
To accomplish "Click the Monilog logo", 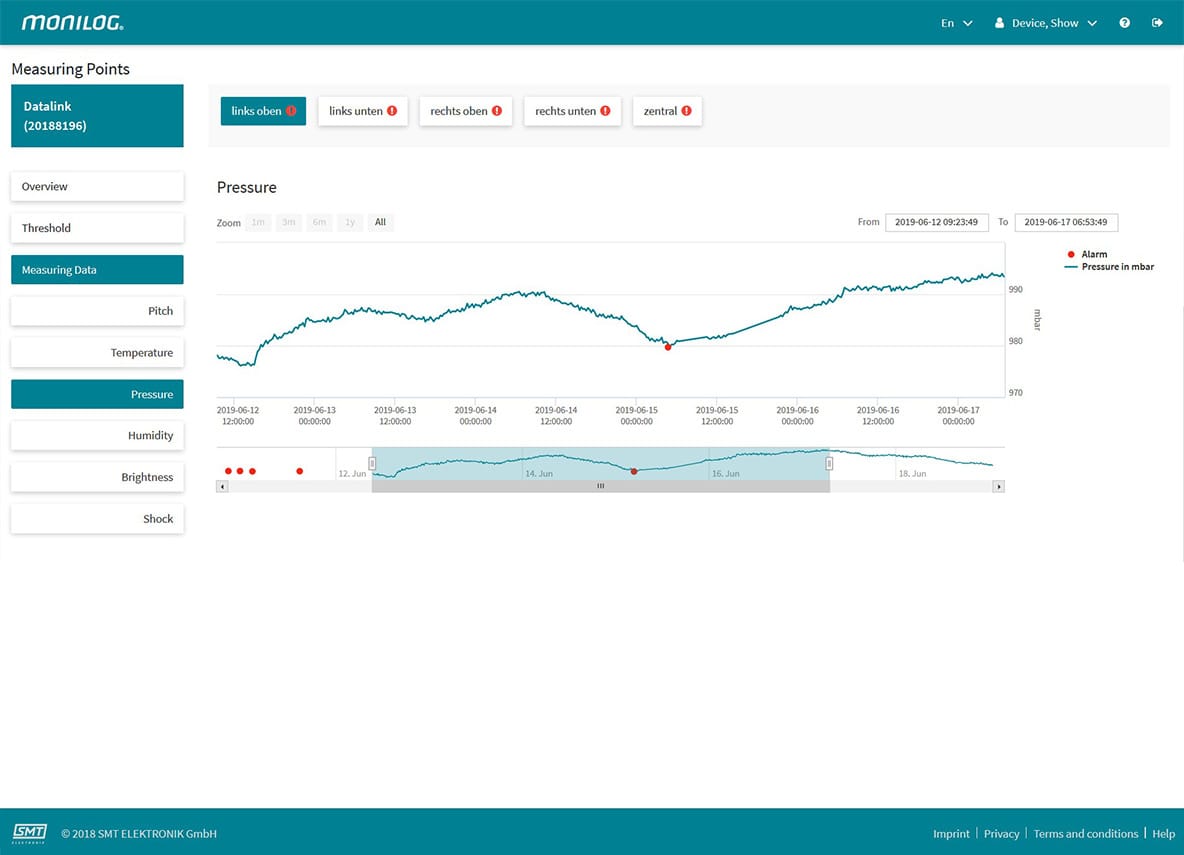I will pyautogui.click(x=73, y=23).
